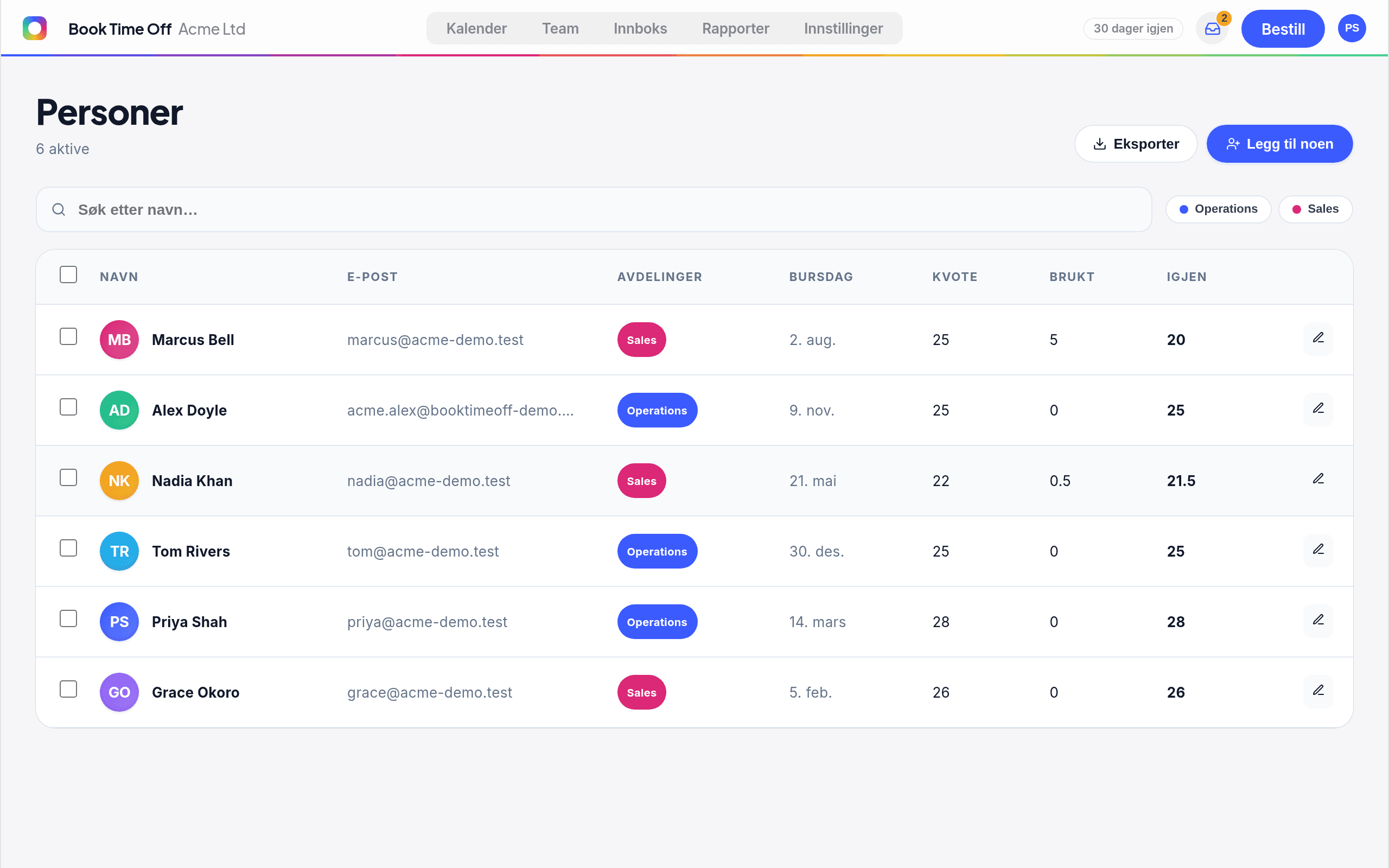Click the Book Time Off logo
1389x868 pixels.
tap(34, 28)
